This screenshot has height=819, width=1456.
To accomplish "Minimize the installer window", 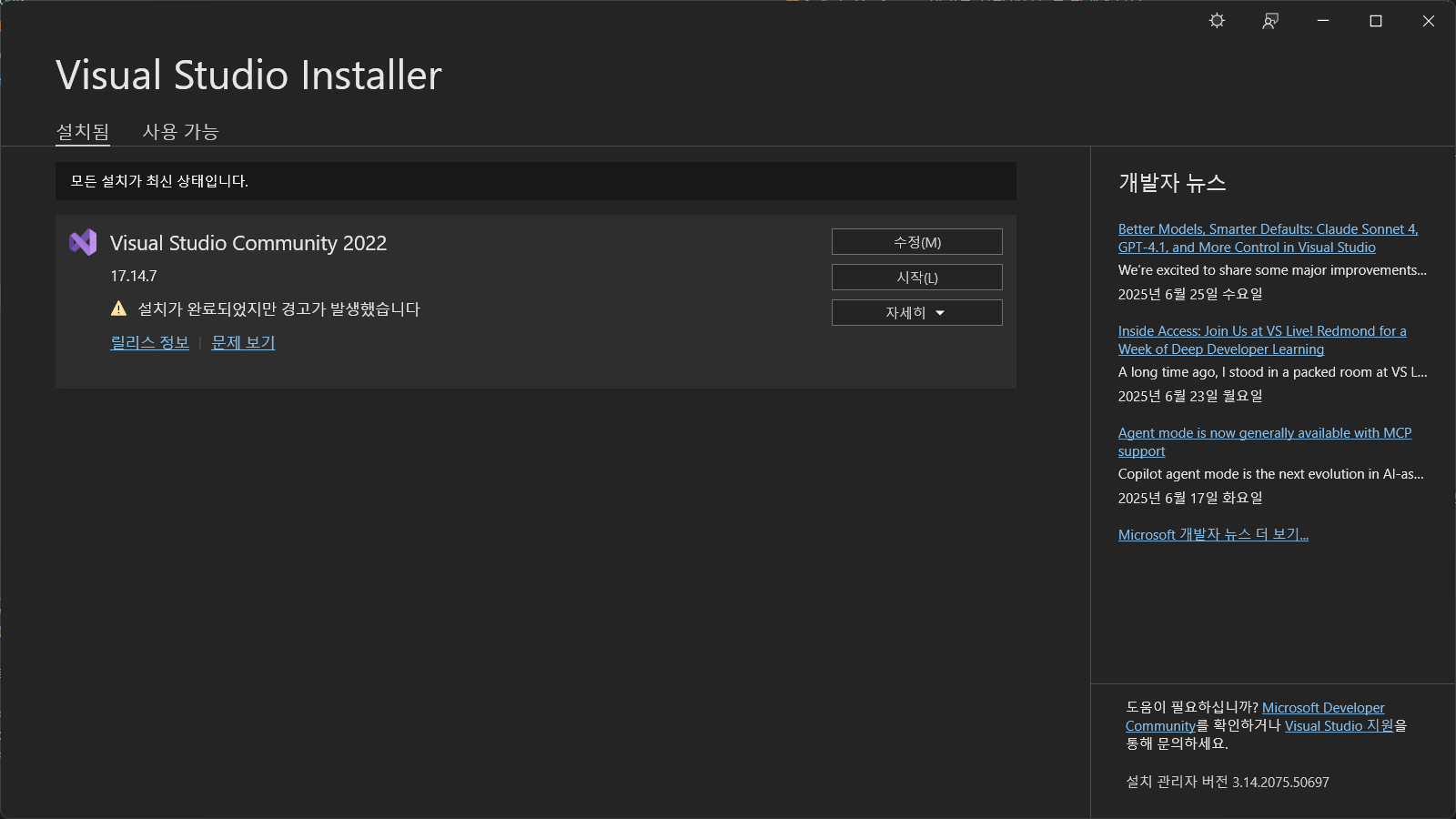I will click(1323, 21).
